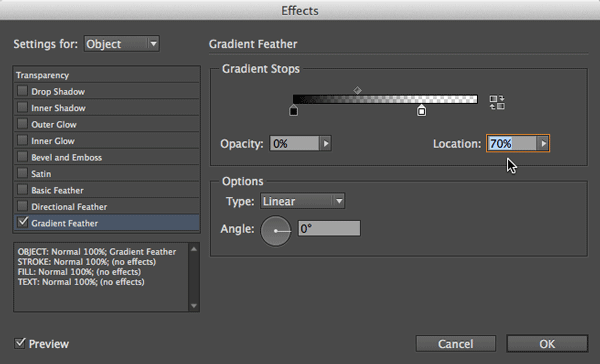
Task: Uncheck the Gradient Feather checkbox
Action: point(23,222)
